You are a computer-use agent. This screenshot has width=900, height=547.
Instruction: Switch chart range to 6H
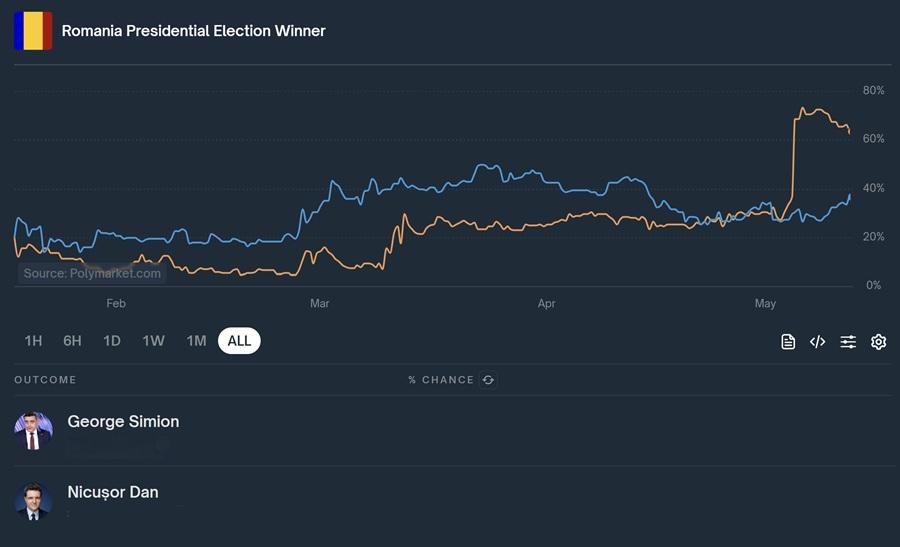(72, 341)
